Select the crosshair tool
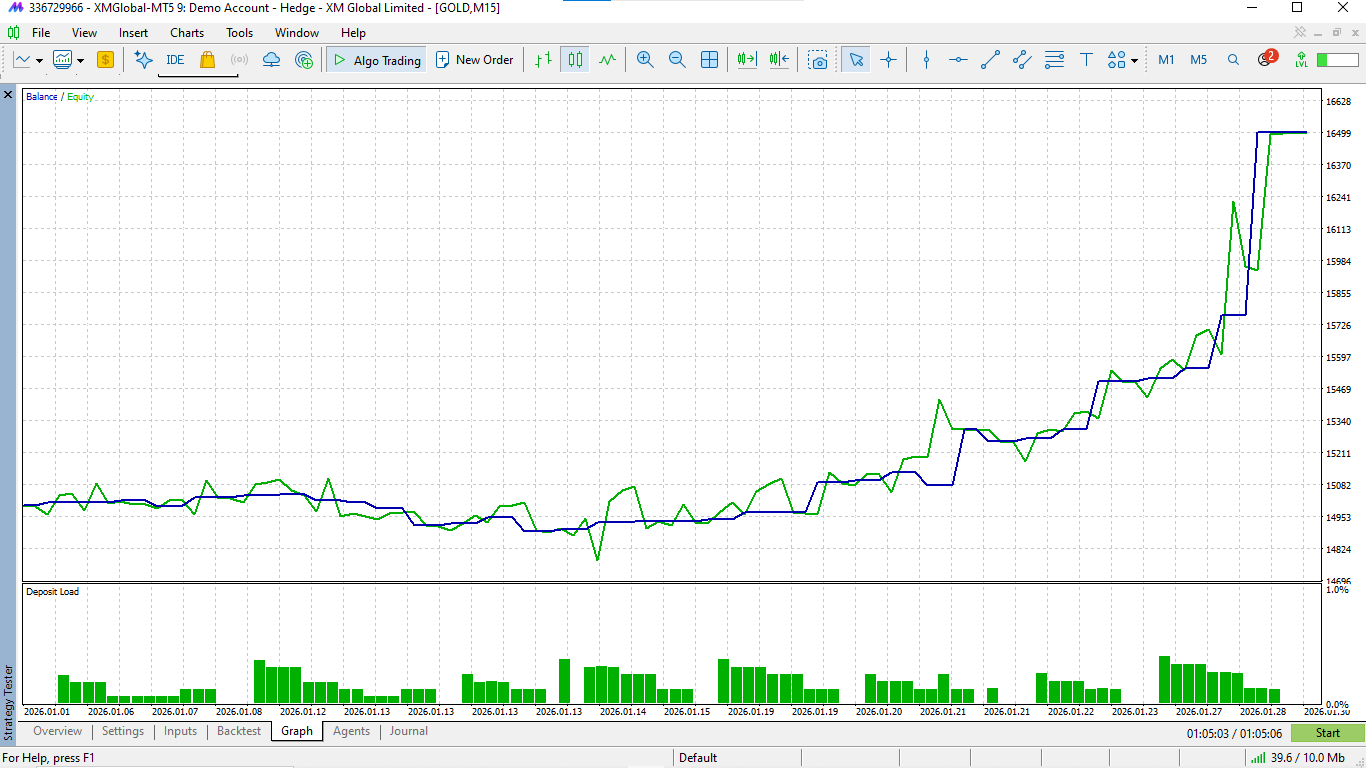 coord(888,60)
